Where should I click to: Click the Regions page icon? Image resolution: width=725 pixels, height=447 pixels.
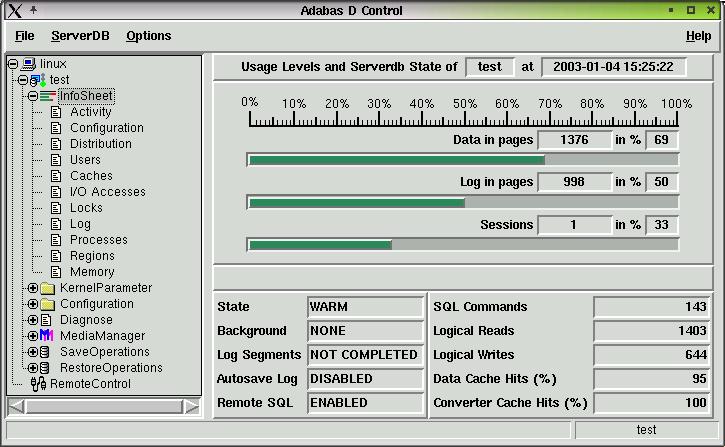point(56,256)
